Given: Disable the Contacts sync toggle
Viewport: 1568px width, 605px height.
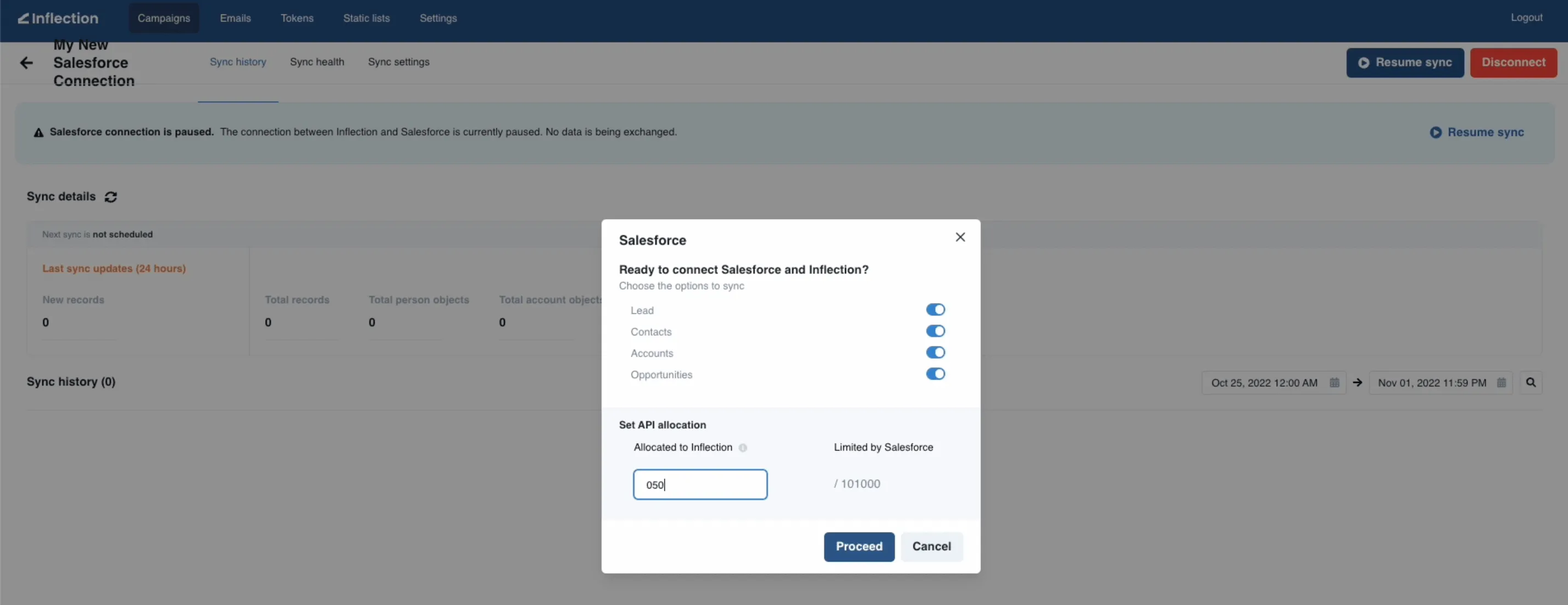Looking at the screenshot, I should tap(935, 331).
